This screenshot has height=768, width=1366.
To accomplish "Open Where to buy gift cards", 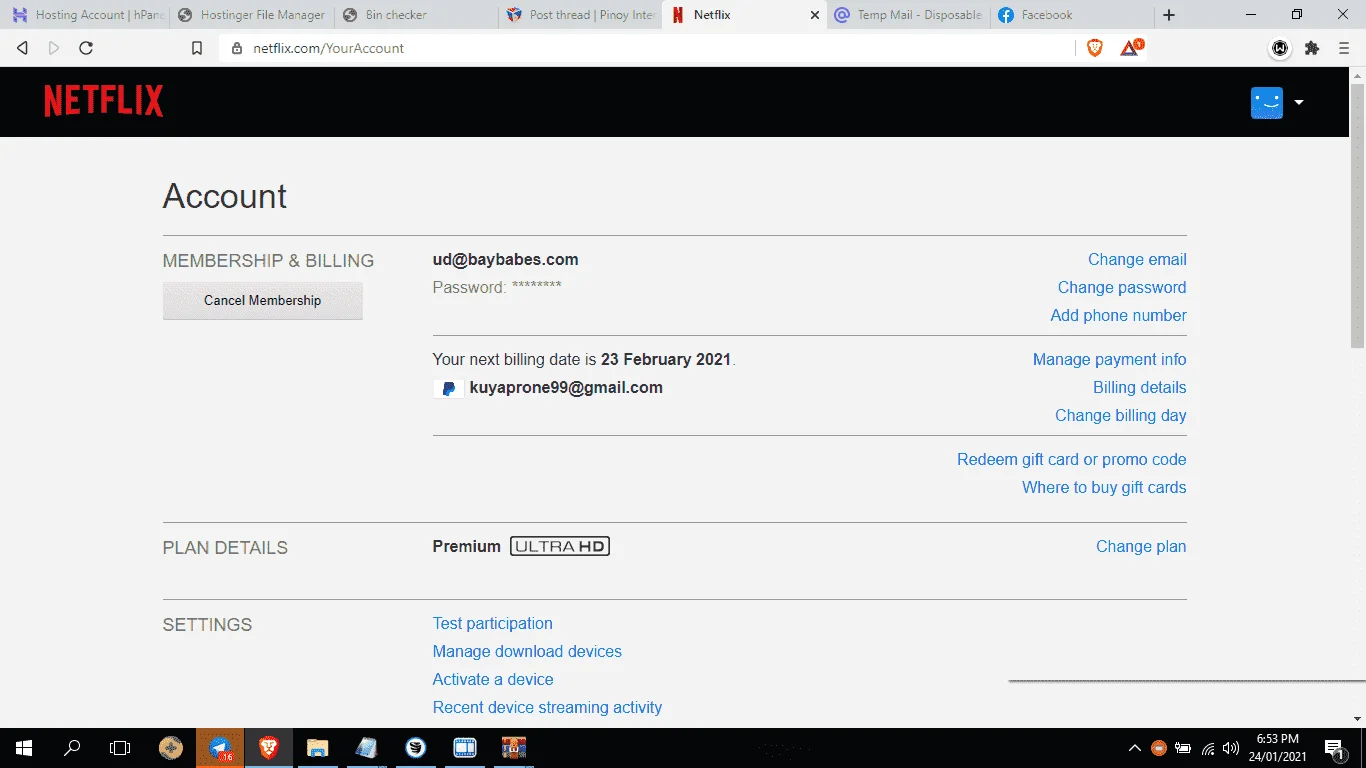I will tap(1104, 488).
